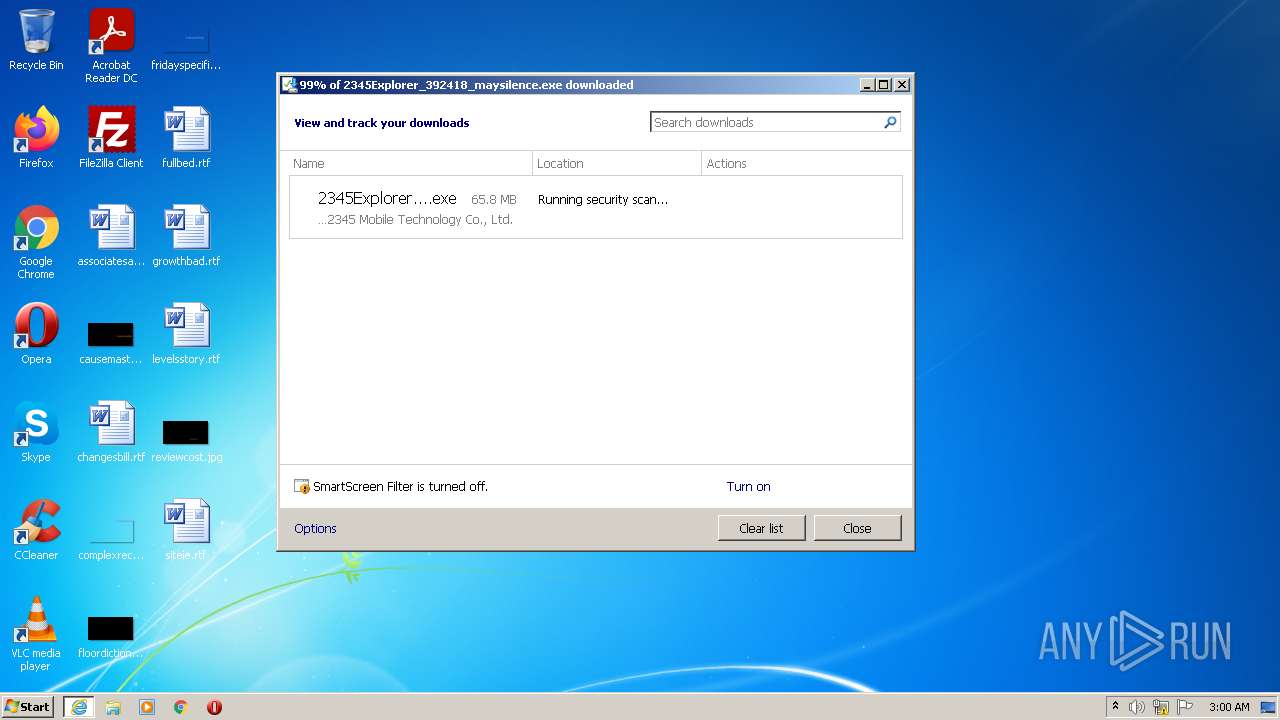Open the Action Center flag icon
The height and width of the screenshot is (720, 1280).
point(1185,707)
